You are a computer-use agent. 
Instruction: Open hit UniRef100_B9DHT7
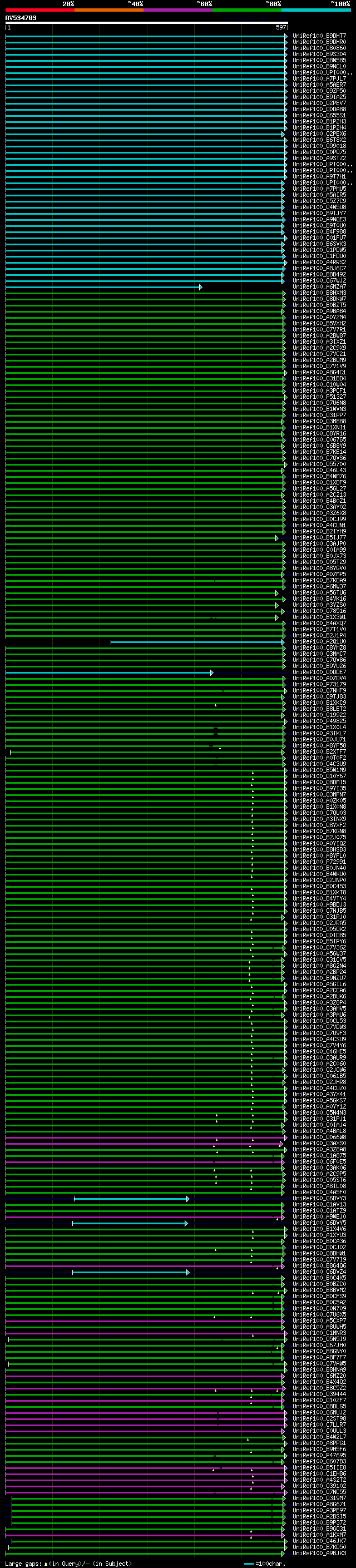tap(319, 36)
